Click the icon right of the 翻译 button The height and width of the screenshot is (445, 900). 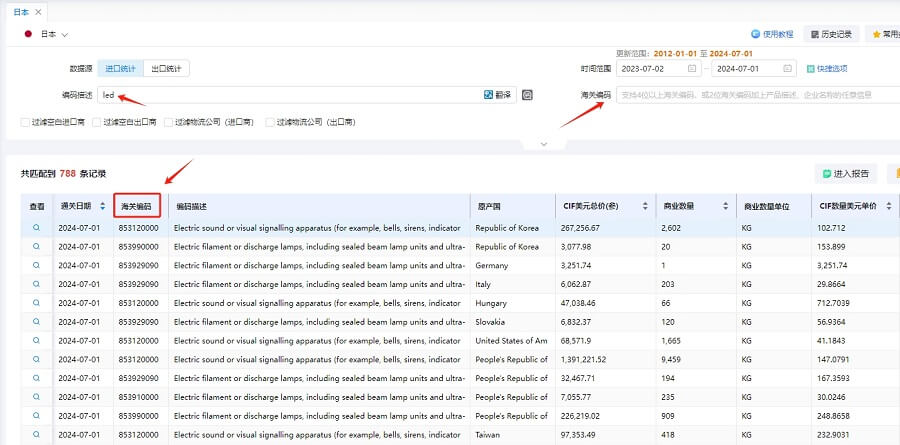(x=527, y=95)
